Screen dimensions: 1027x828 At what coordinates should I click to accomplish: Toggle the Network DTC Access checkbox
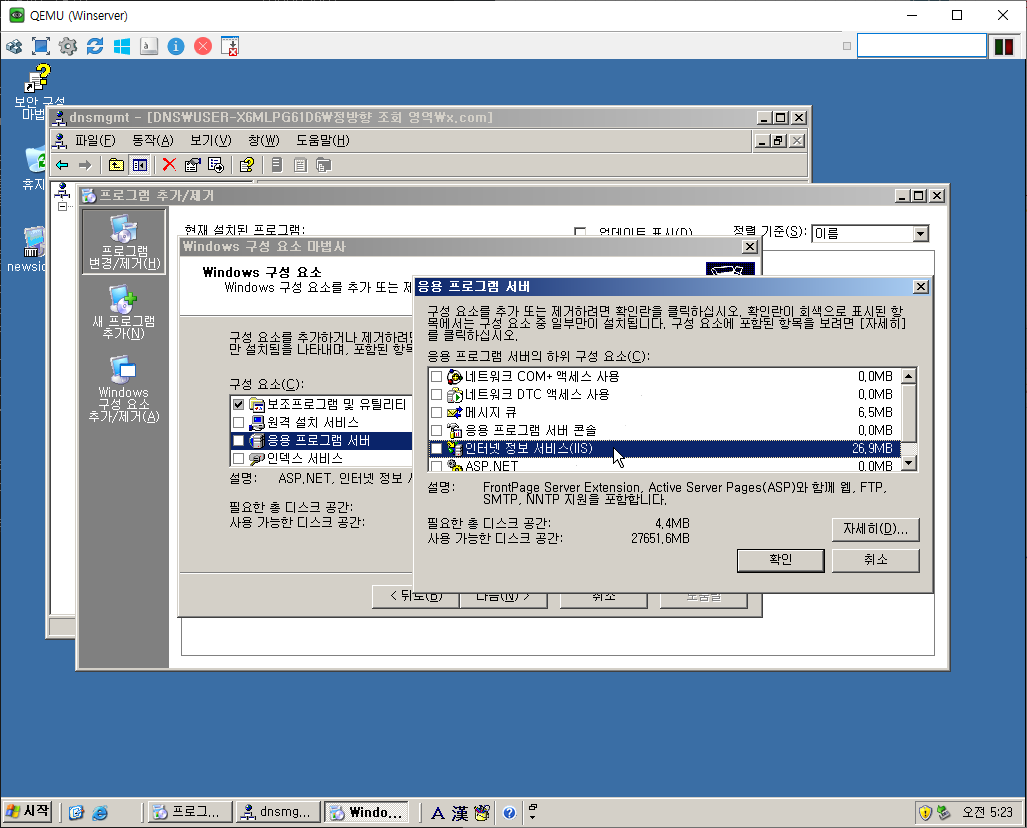(x=436, y=394)
